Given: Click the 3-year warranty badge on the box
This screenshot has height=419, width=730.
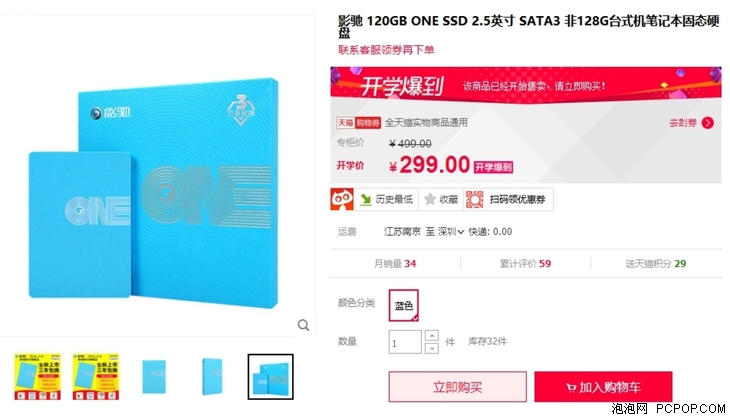Looking at the screenshot, I should (241, 110).
